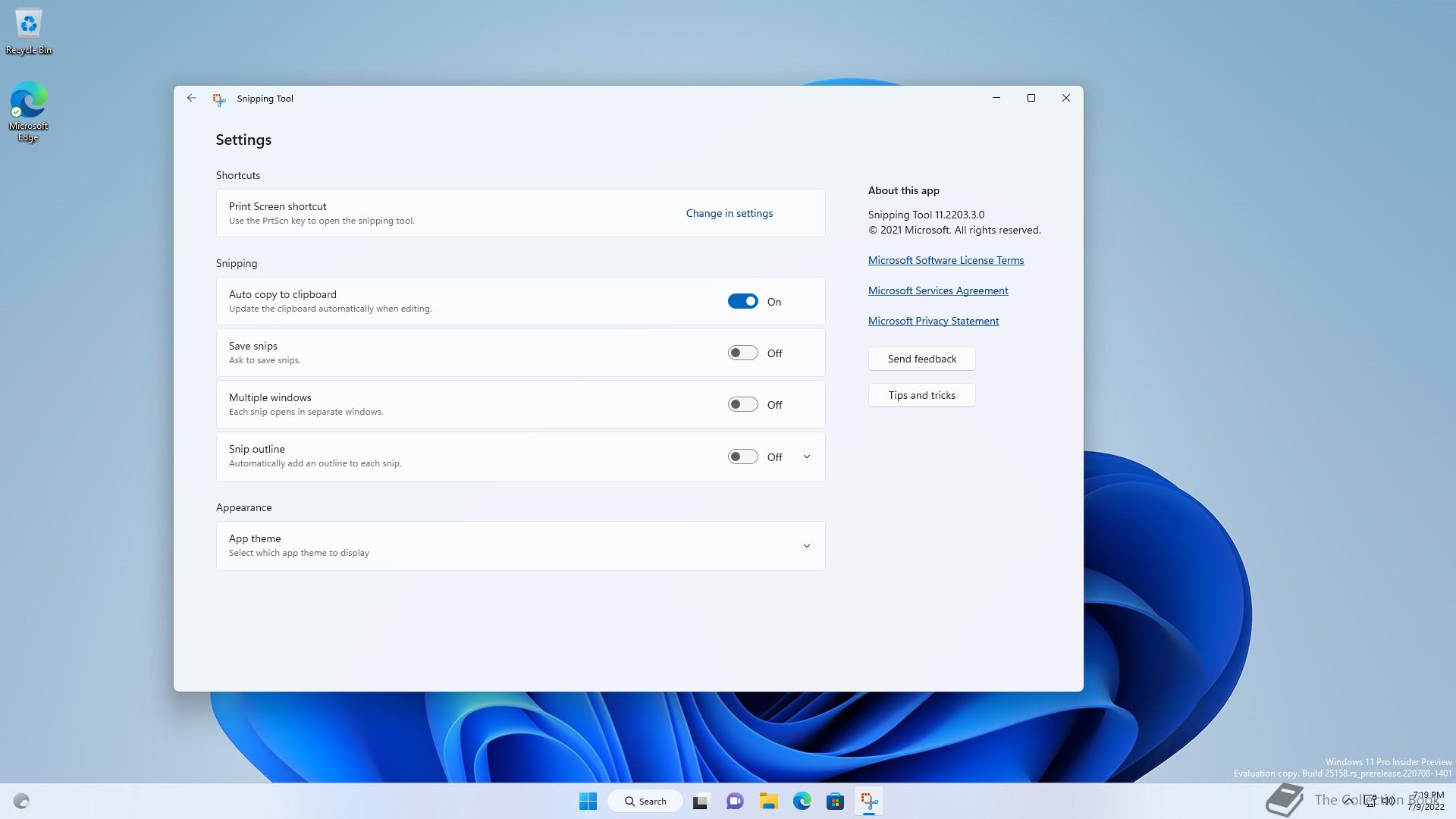Open the Recycle Bin desktop icon
Image resolution: width=1456 pixels, height=819 pixels.
tap(29, 32)
